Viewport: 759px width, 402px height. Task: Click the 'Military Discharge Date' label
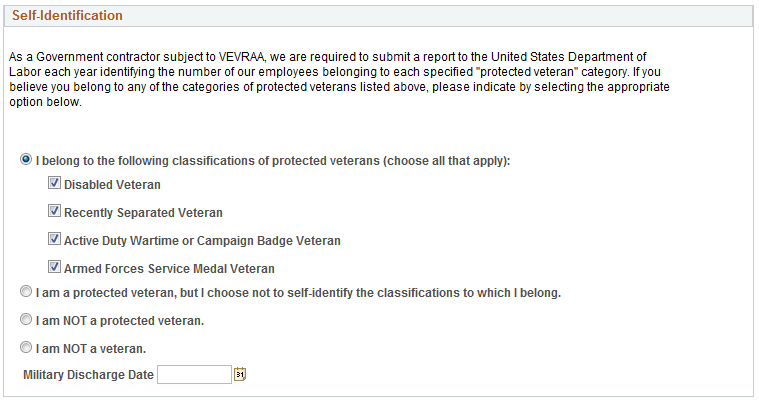88,375
